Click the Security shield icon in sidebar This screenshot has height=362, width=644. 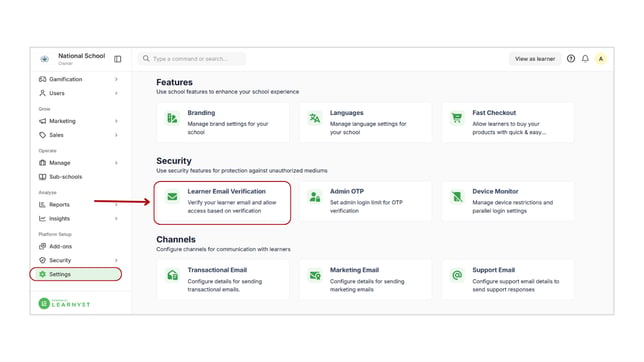(42, 261)
